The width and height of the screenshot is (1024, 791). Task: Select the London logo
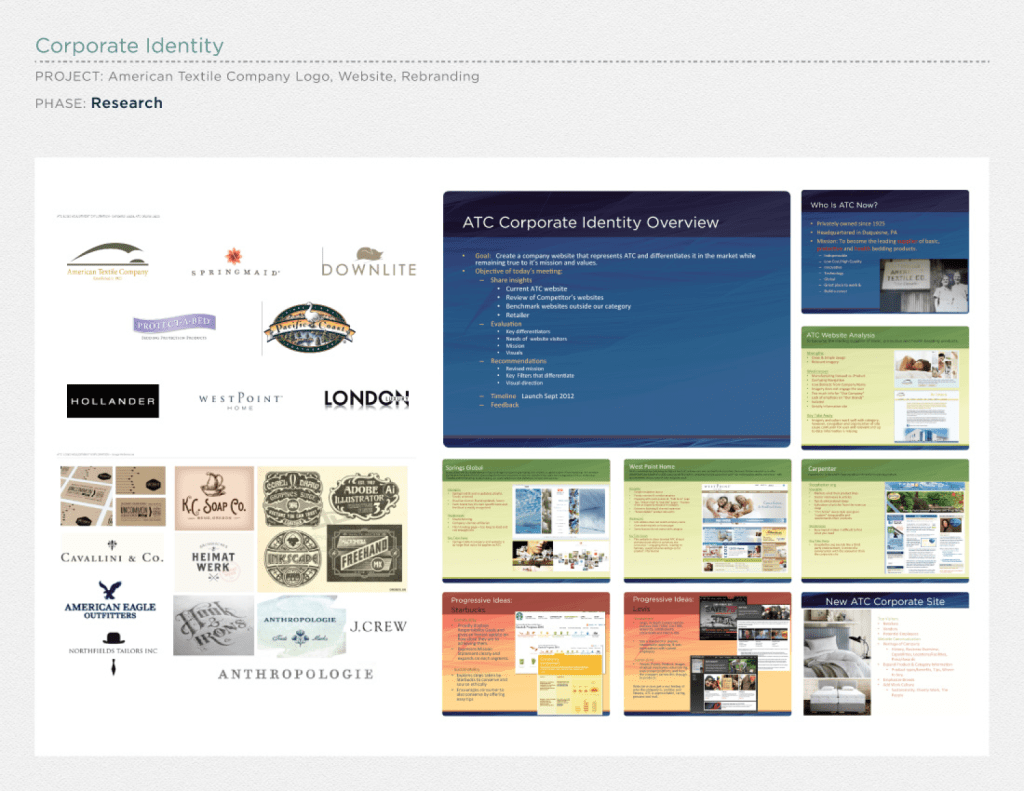point(366,399)
